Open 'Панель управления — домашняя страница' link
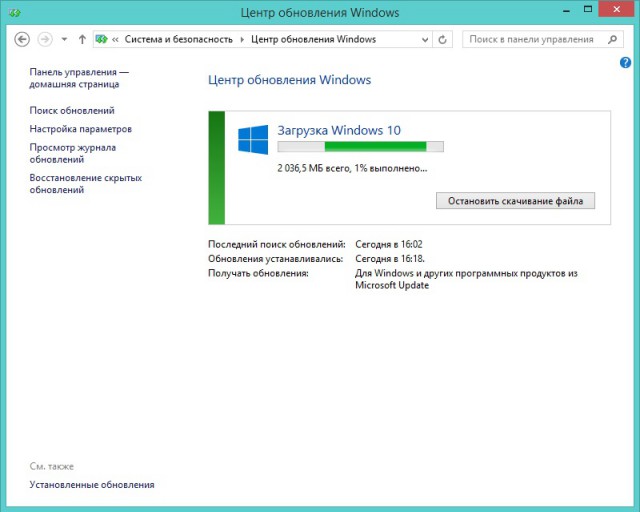This screenshot has height=512, width=640. pyautogui.click(x=79, y=78)
